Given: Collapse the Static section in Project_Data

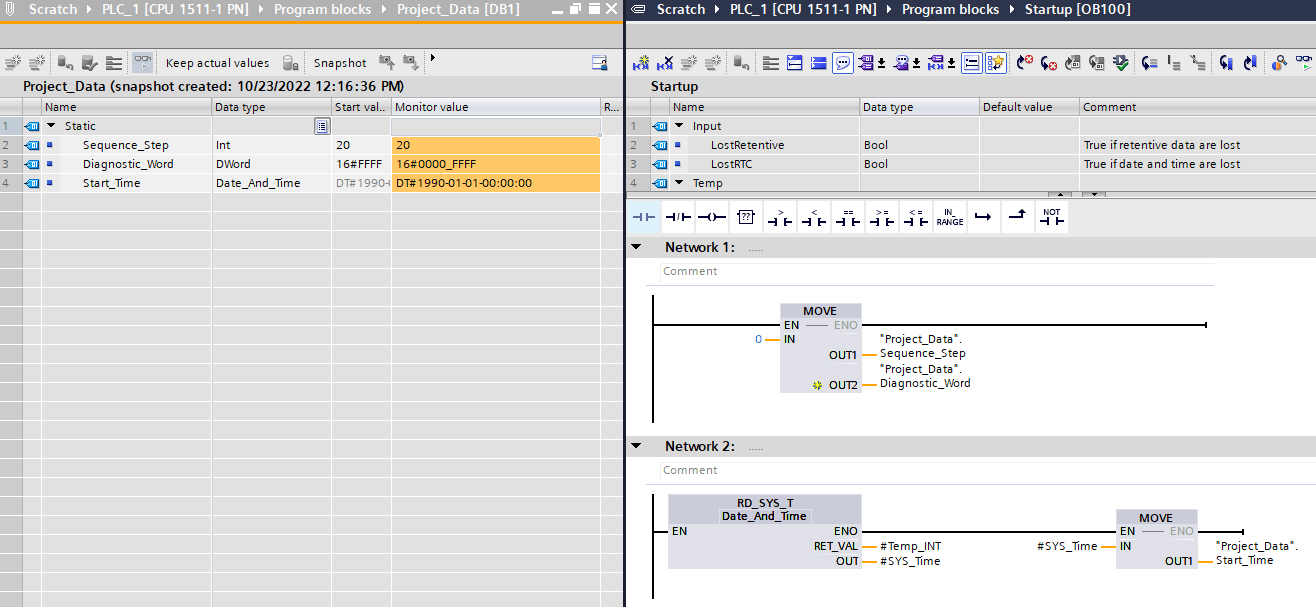Looking at the screenshot, I should pos(51,126).
